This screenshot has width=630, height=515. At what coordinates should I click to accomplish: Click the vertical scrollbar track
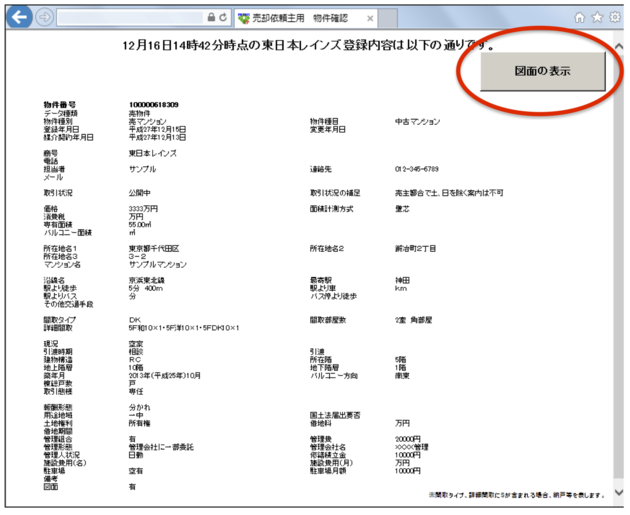pyautogui.click(x=619, y=265)
